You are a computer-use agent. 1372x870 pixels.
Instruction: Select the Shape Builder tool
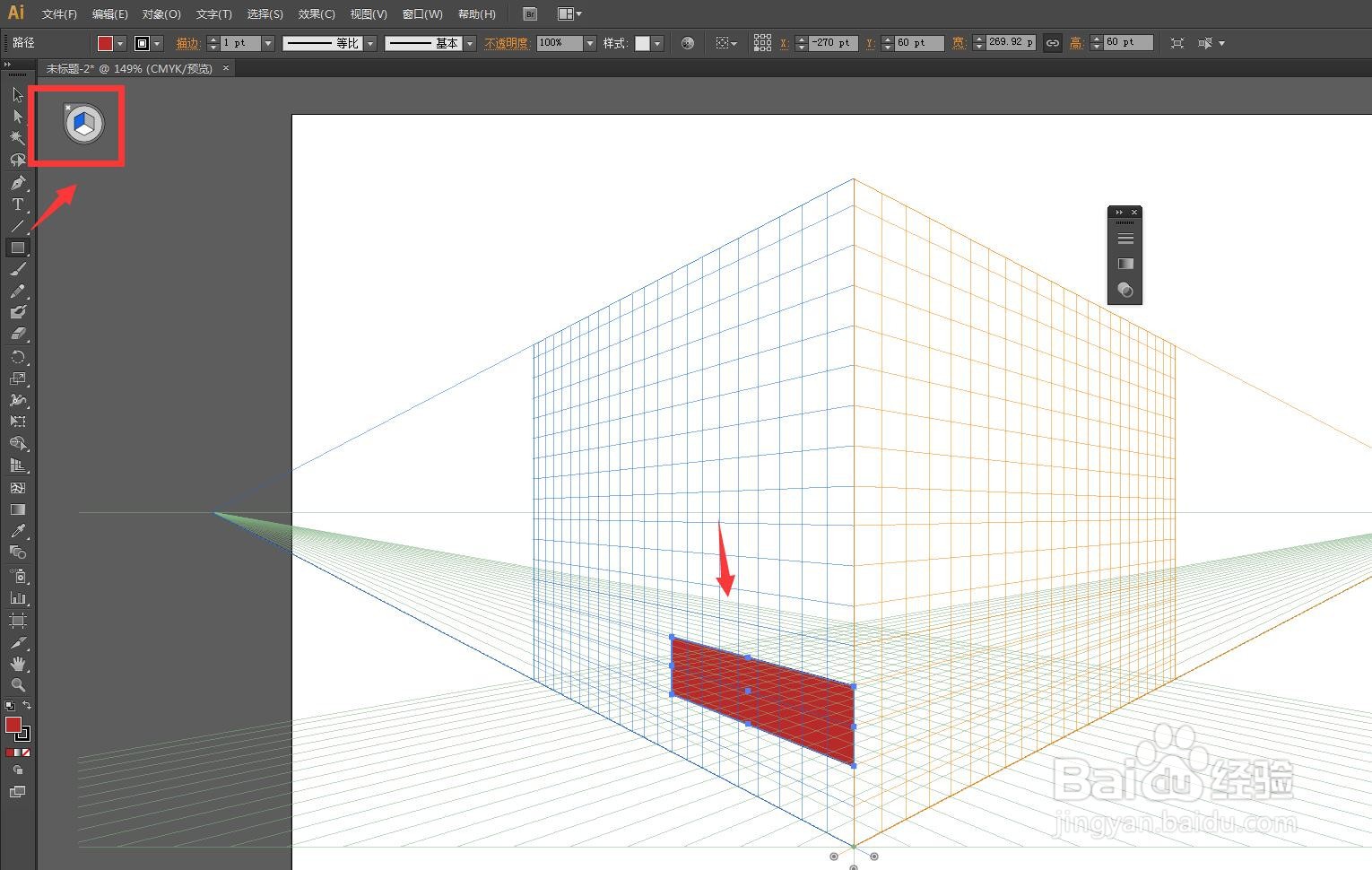point(17,444)
